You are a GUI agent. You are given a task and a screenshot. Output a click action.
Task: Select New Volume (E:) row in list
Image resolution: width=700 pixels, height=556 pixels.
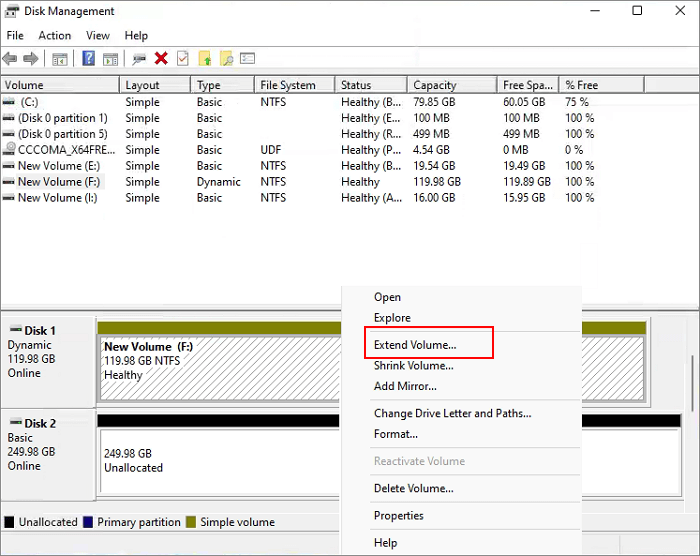[x=58, y=166]
